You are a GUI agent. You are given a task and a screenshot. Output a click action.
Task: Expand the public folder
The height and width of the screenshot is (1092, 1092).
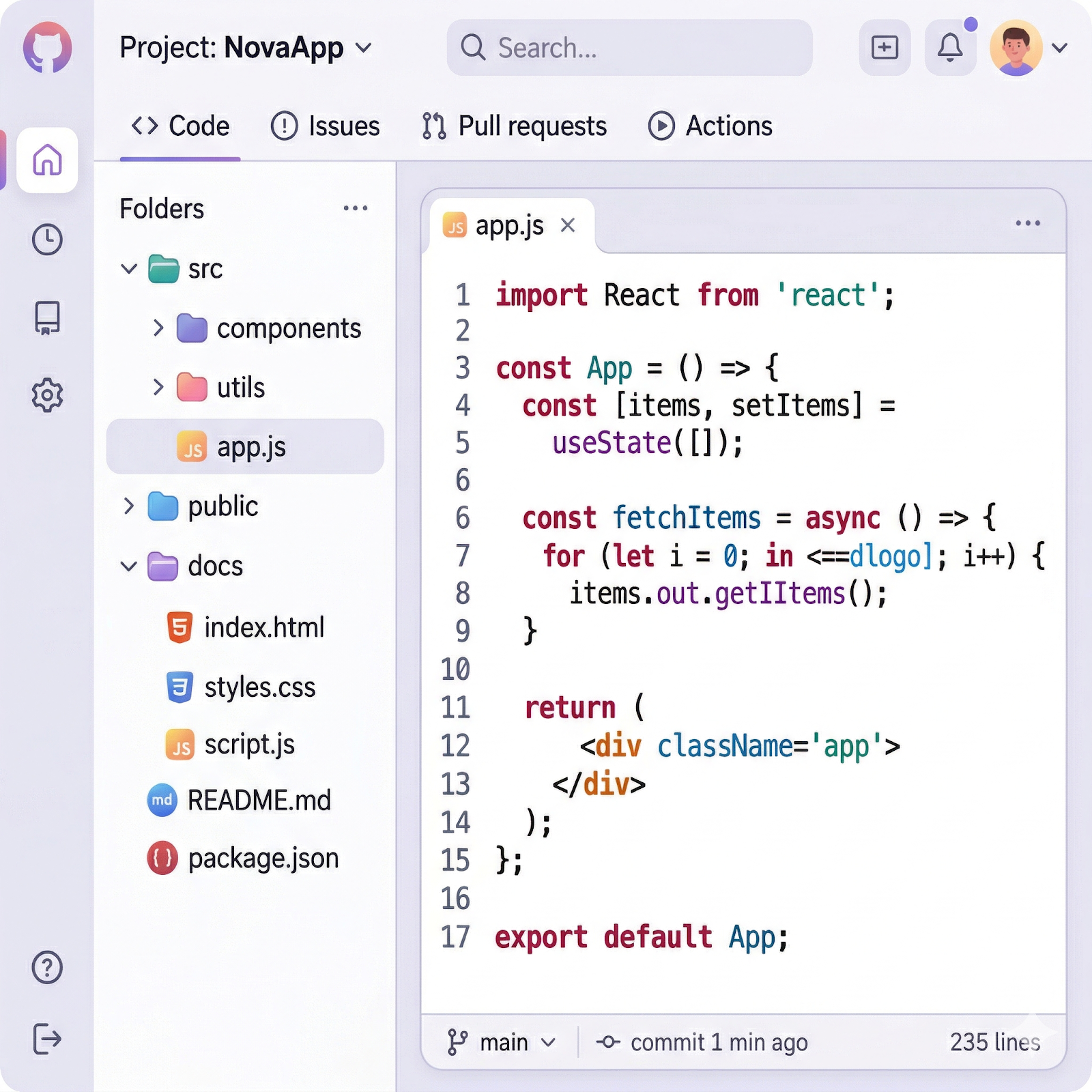point(129,506)
